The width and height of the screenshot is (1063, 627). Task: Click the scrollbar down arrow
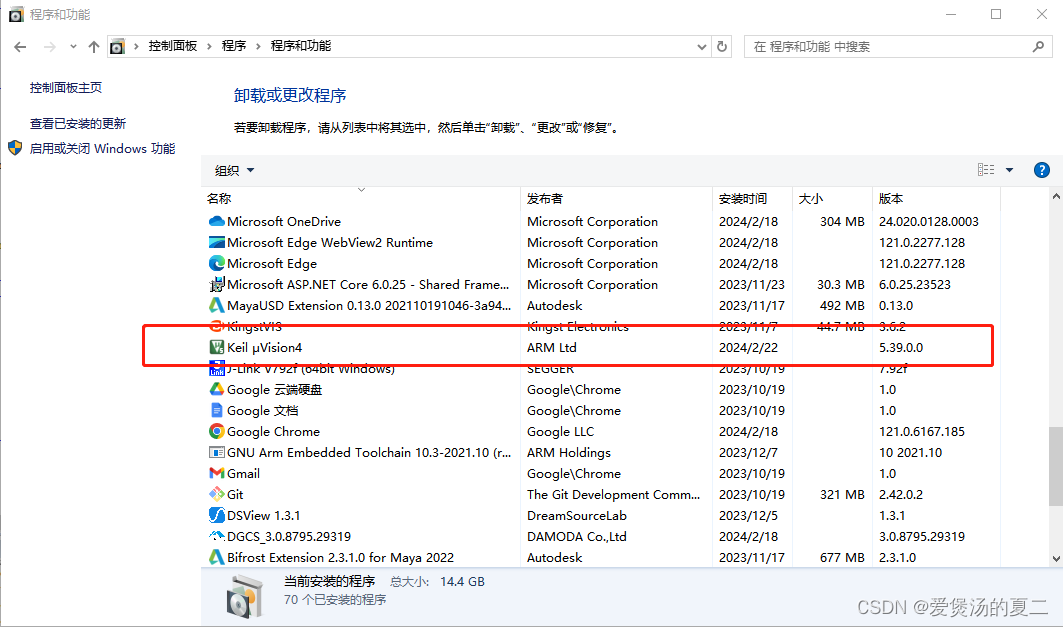click(1056, 559)
